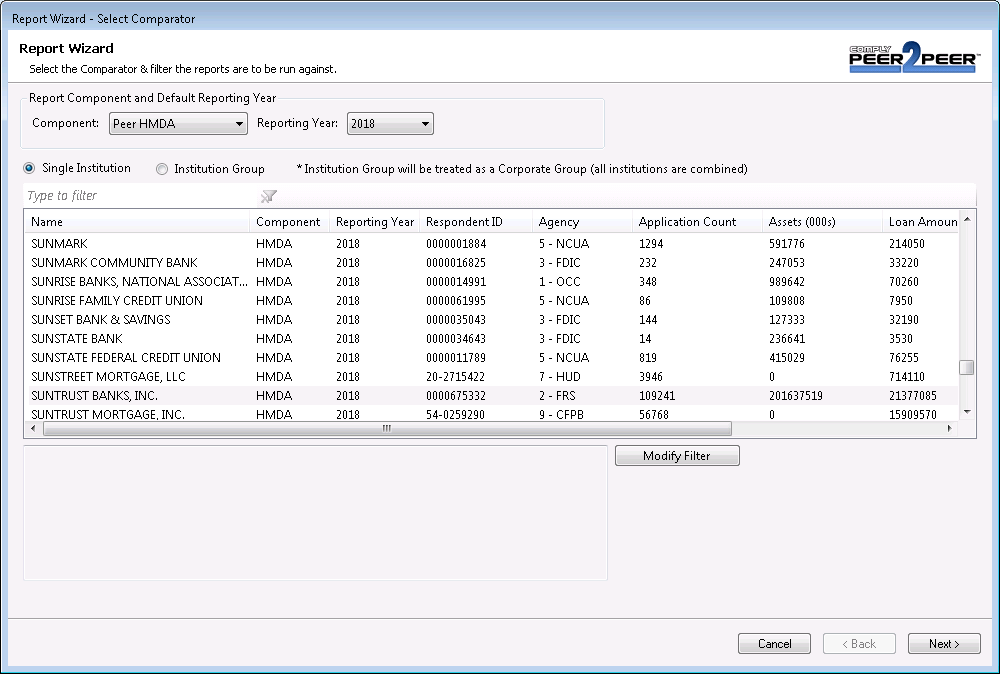
Task: Select SUNSTATE FEDERAL CREDIT UNION row
Action: click(491, 358)
